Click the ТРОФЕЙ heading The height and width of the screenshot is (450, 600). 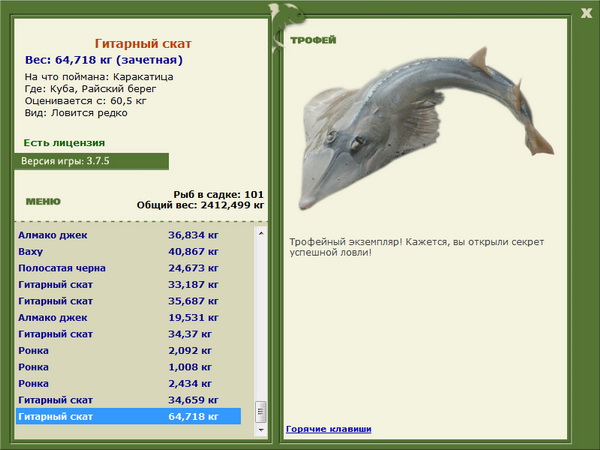[313, 40]
